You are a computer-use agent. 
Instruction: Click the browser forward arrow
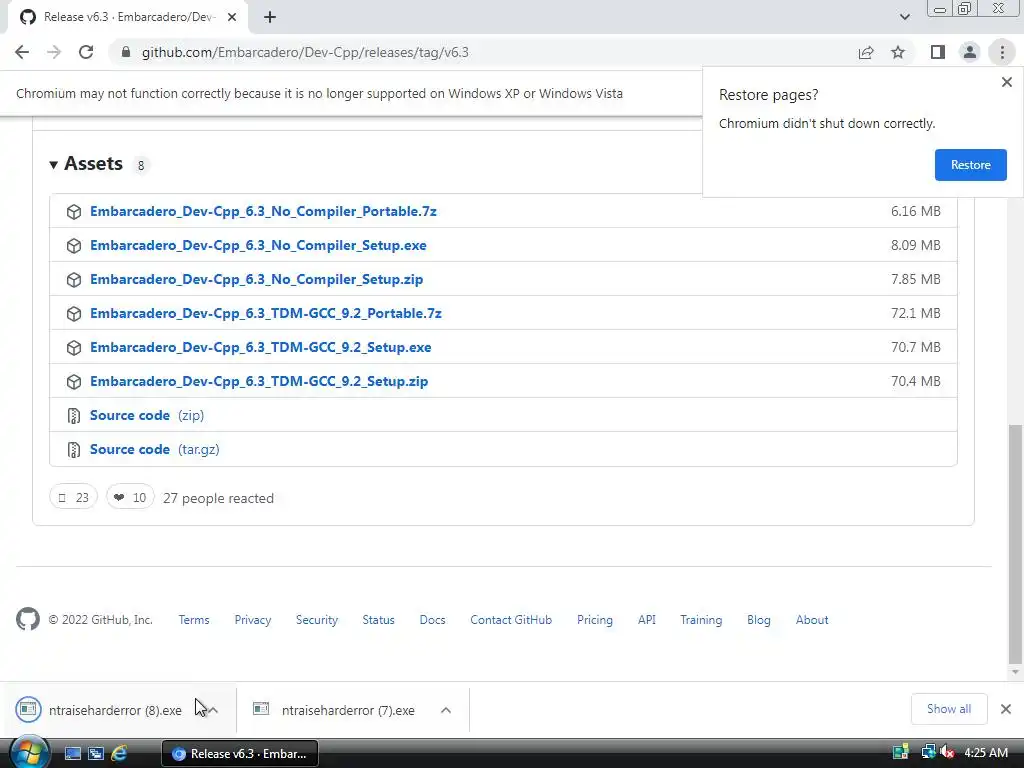point(54,52)
